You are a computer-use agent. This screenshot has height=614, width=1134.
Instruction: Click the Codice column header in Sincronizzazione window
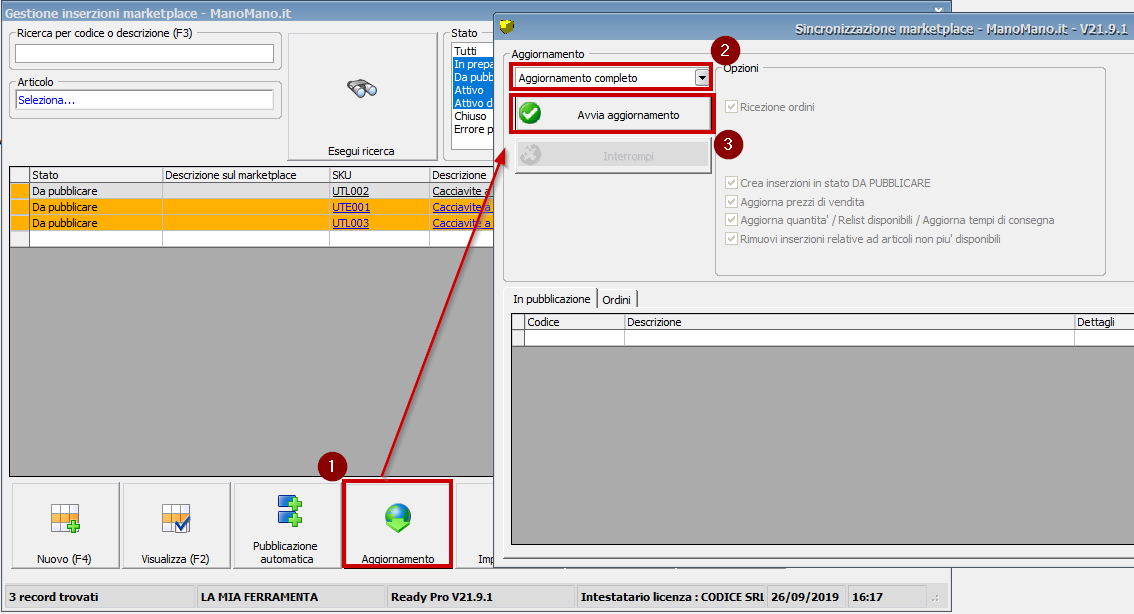click(575, 322)
